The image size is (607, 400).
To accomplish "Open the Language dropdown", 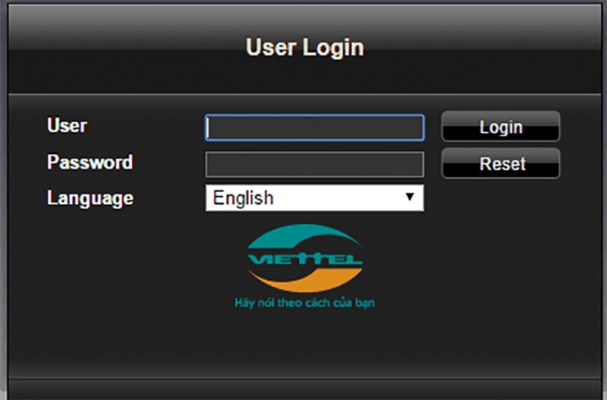I will [x=314, y=198].
